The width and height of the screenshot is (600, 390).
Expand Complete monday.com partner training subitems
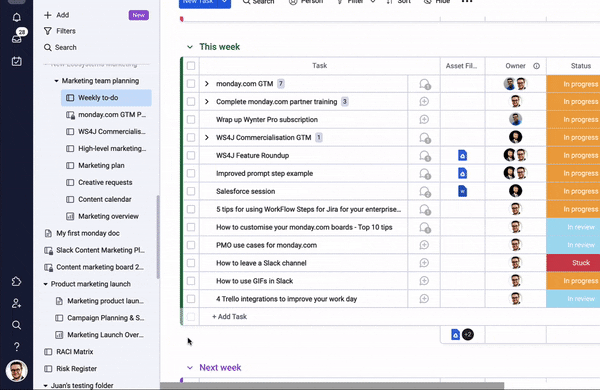(207, 101)
